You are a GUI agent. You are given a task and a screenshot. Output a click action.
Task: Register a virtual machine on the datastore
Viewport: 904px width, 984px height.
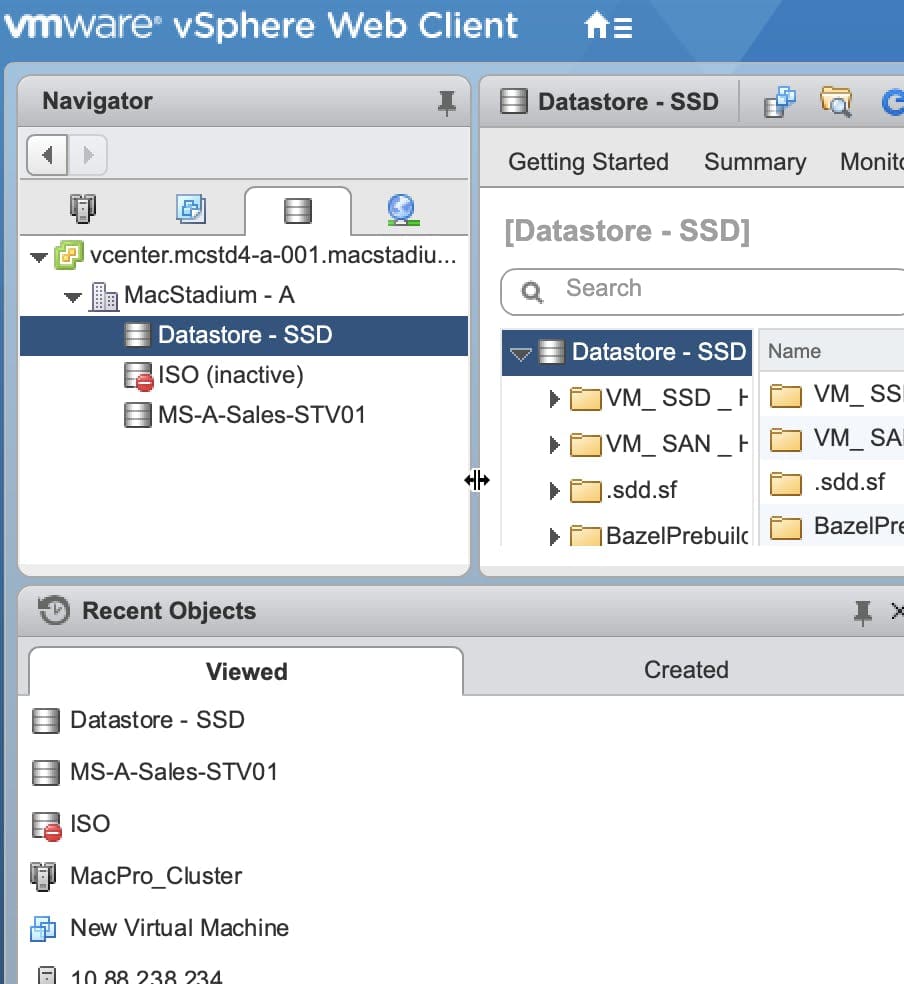(780, 100)
